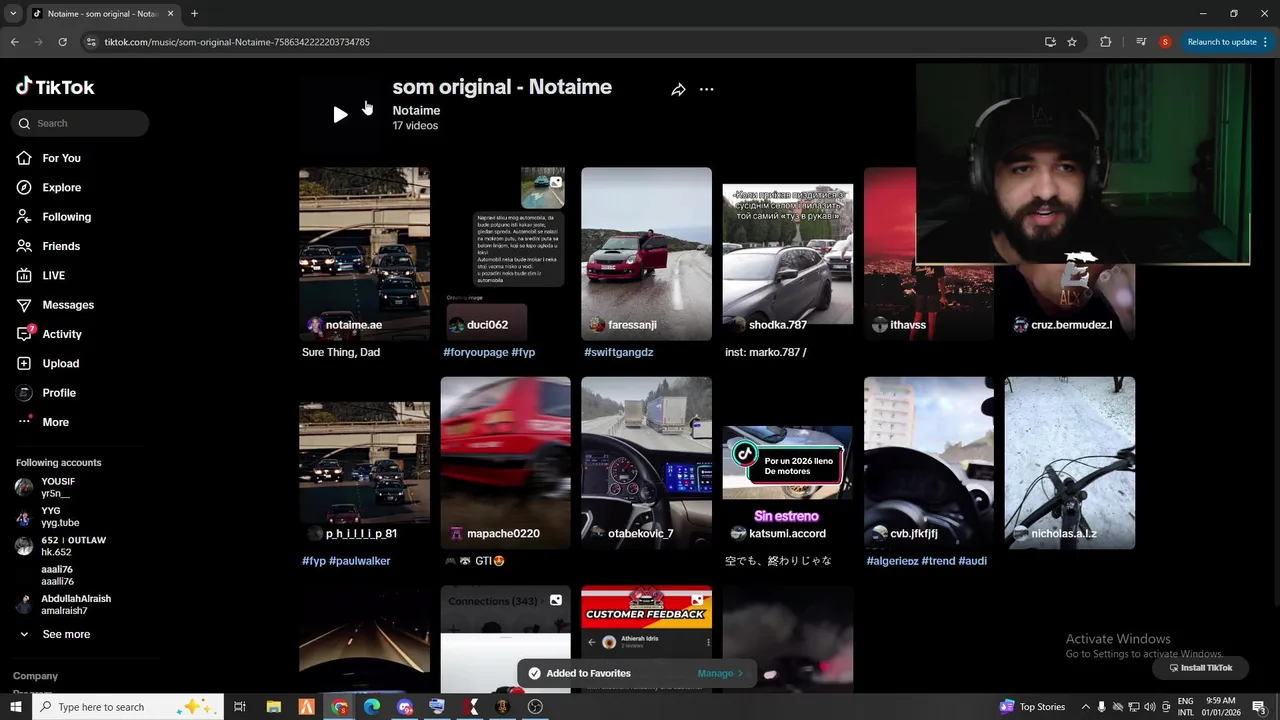Go to Explore in the sidebar
This screenshot has width=1280, height=720.
(61, 187)
